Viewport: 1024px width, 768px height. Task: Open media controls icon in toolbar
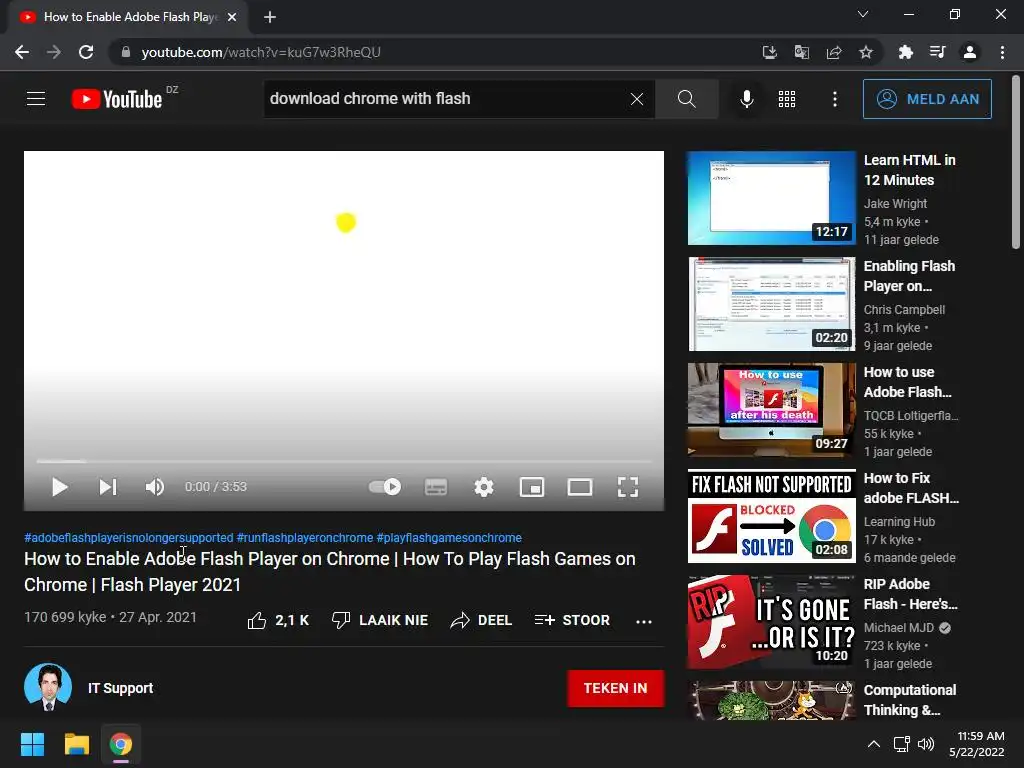937,52
